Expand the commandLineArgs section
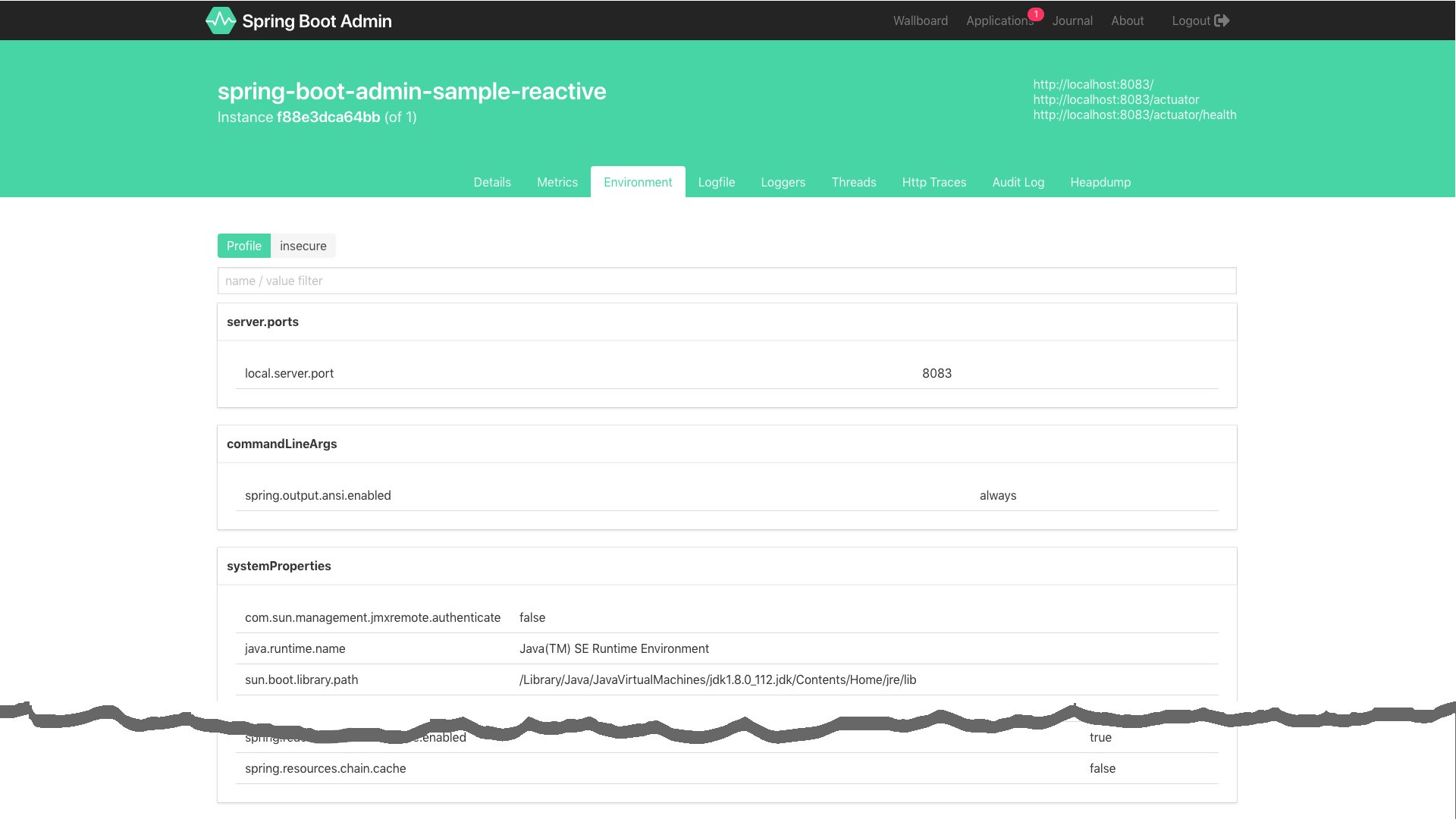Viewport: 1456px width, 819px height. pyautogui.click(x=282, y=443)
